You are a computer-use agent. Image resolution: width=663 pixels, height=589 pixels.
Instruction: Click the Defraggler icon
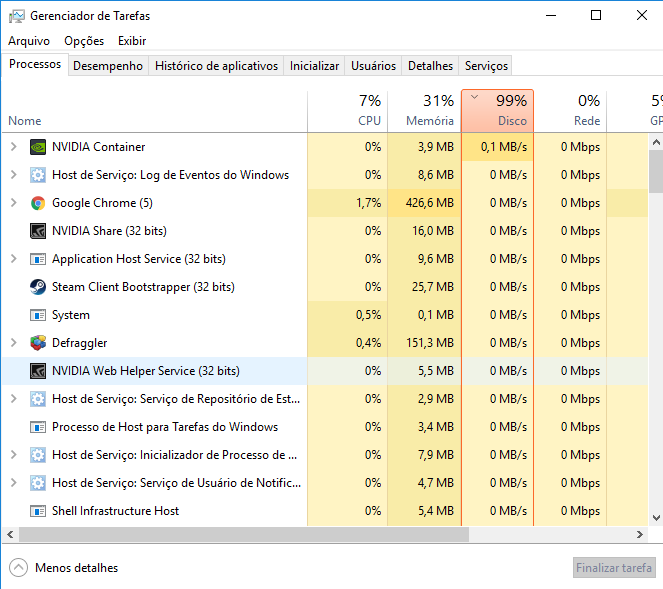pos(38,343)
